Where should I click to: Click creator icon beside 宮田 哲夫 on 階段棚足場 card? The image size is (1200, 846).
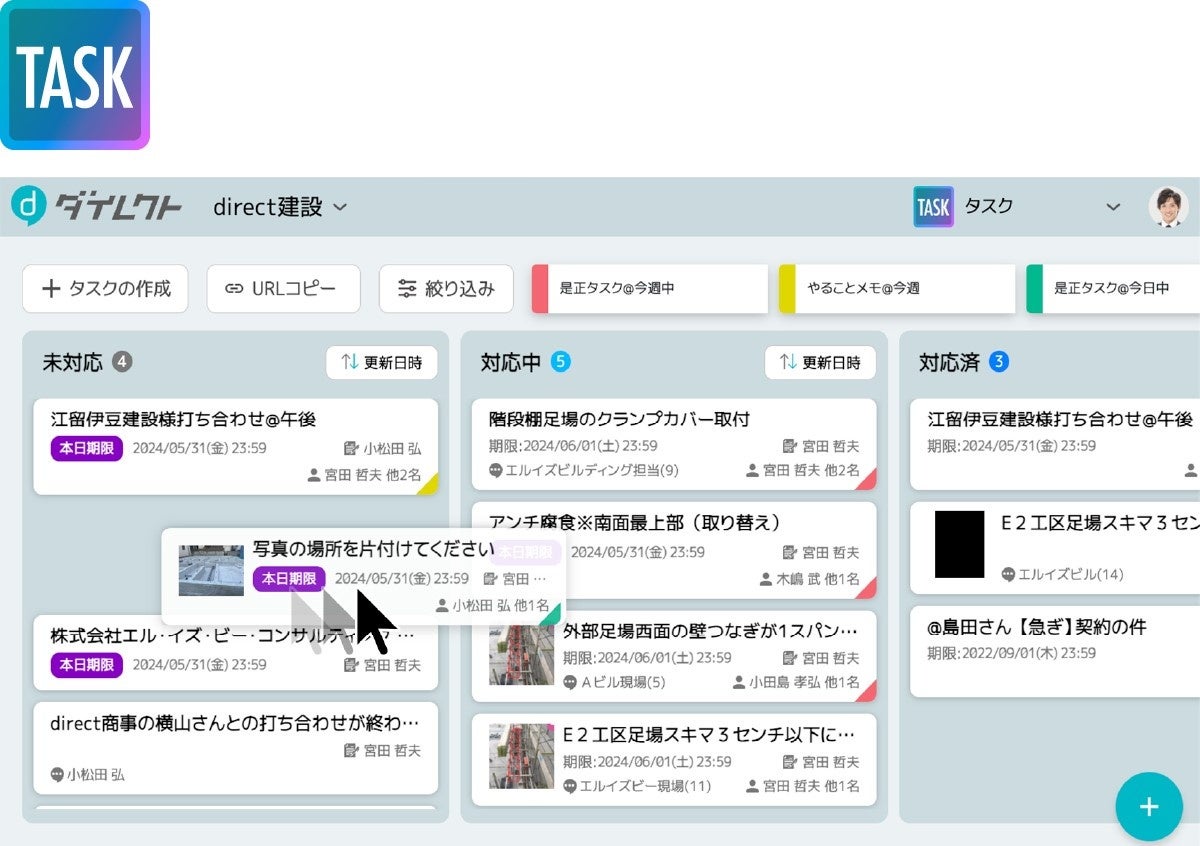790,447
